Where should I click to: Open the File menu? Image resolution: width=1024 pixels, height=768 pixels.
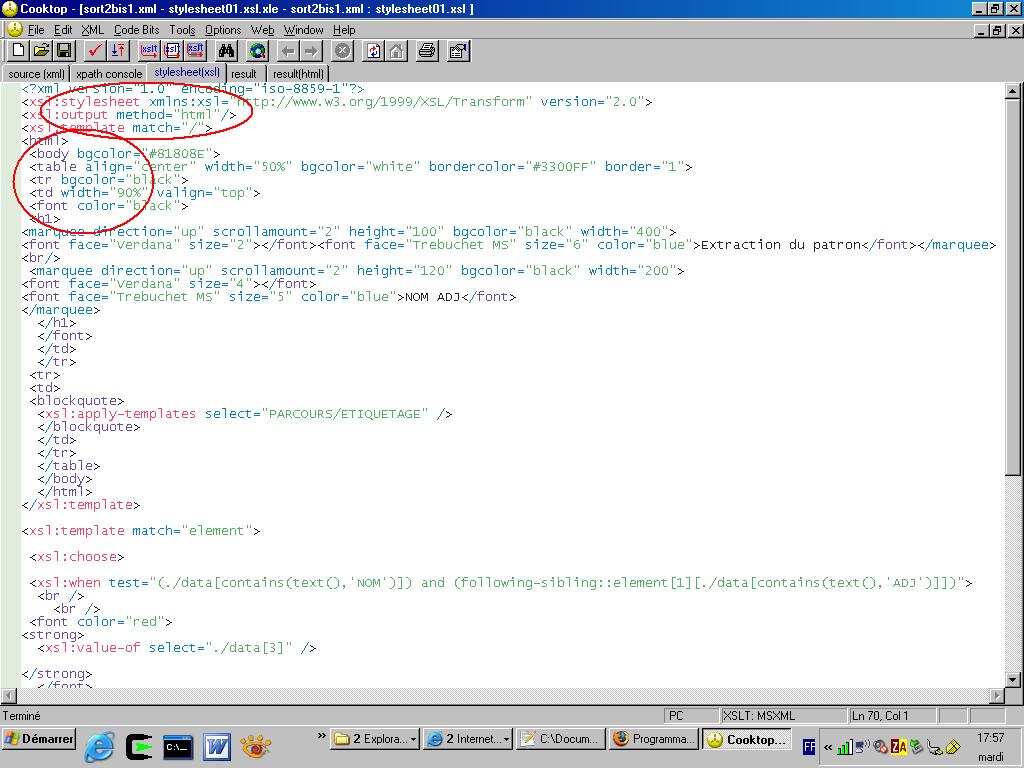pyautogui.click(x=36, y=30)
